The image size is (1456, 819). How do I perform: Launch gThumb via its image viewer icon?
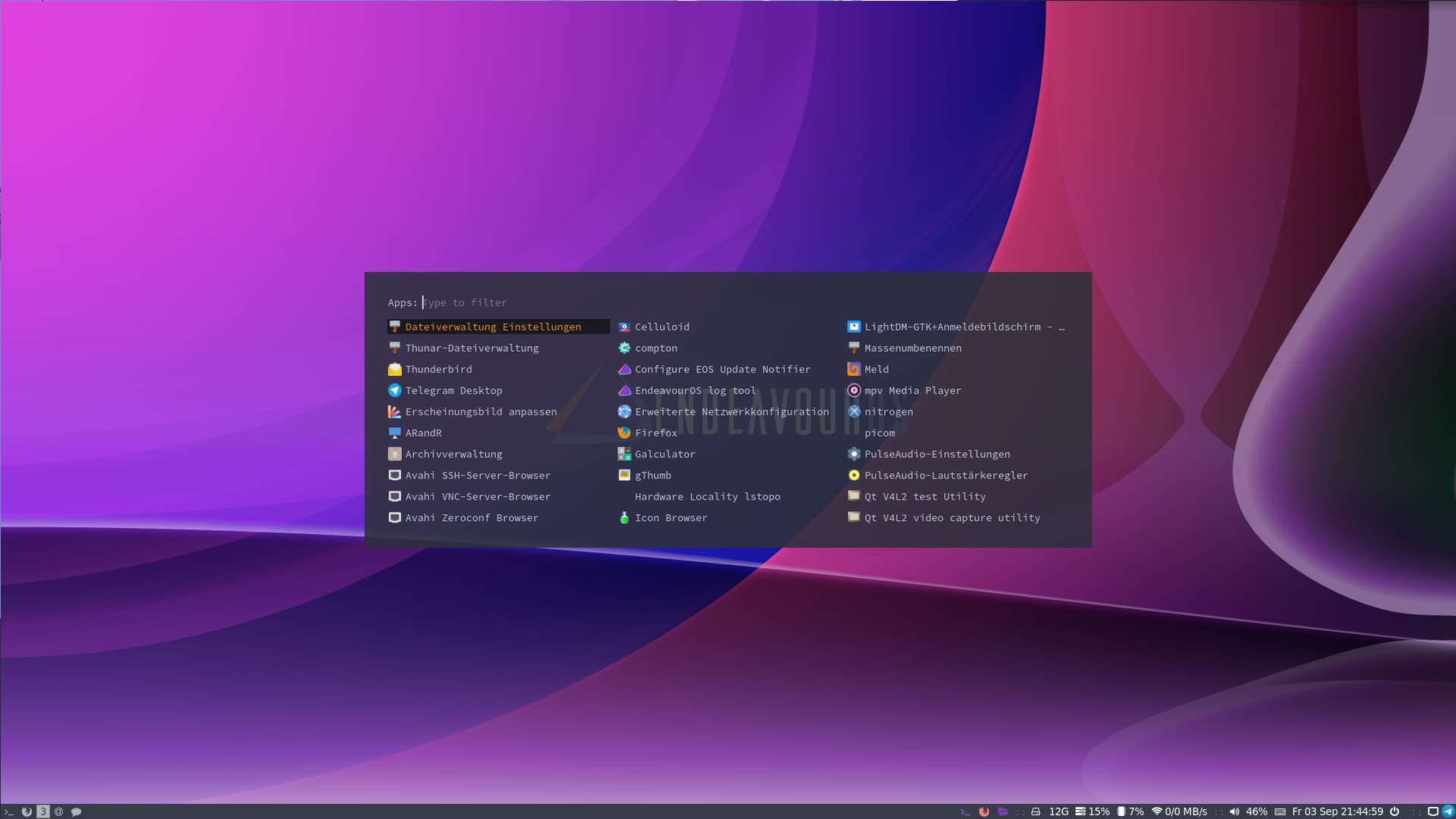(x=624, y=475)
